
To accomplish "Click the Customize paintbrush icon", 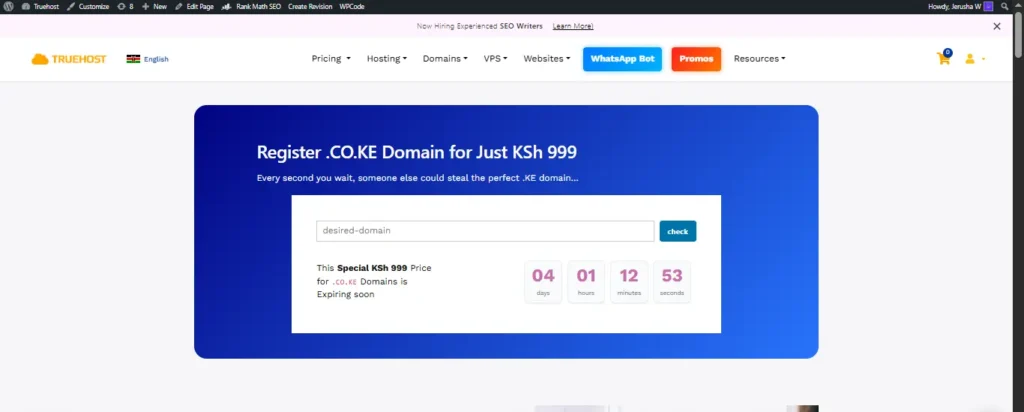I will [71, 7].
